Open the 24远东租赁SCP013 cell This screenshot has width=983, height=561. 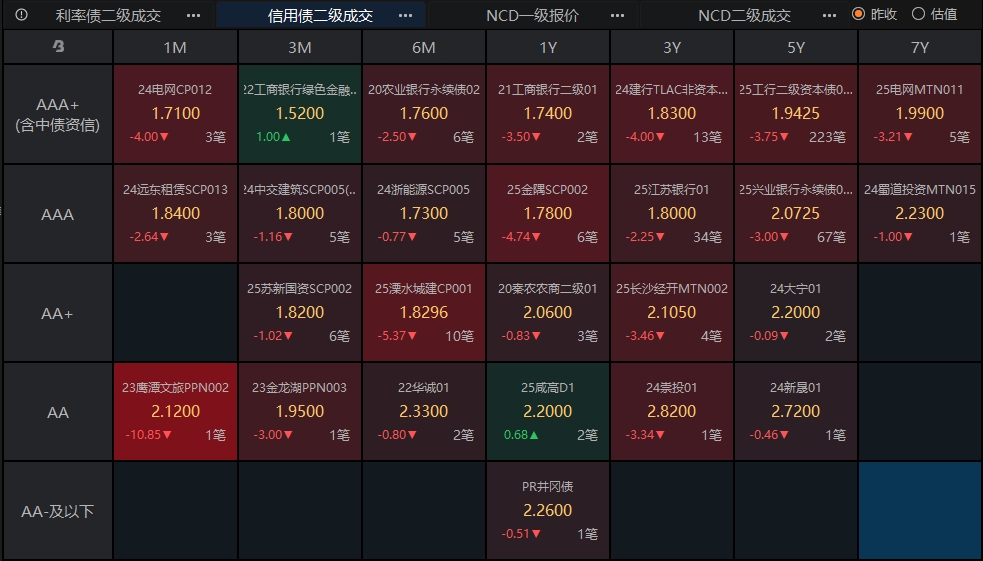[176, 214]
